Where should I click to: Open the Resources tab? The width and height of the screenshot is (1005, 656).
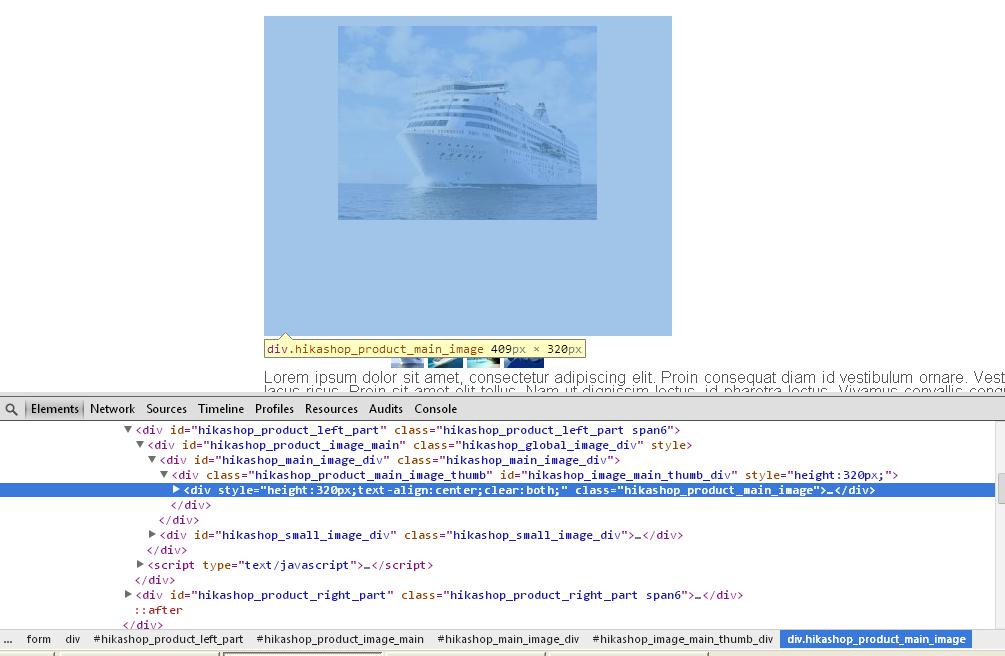[x=331, y=409]
